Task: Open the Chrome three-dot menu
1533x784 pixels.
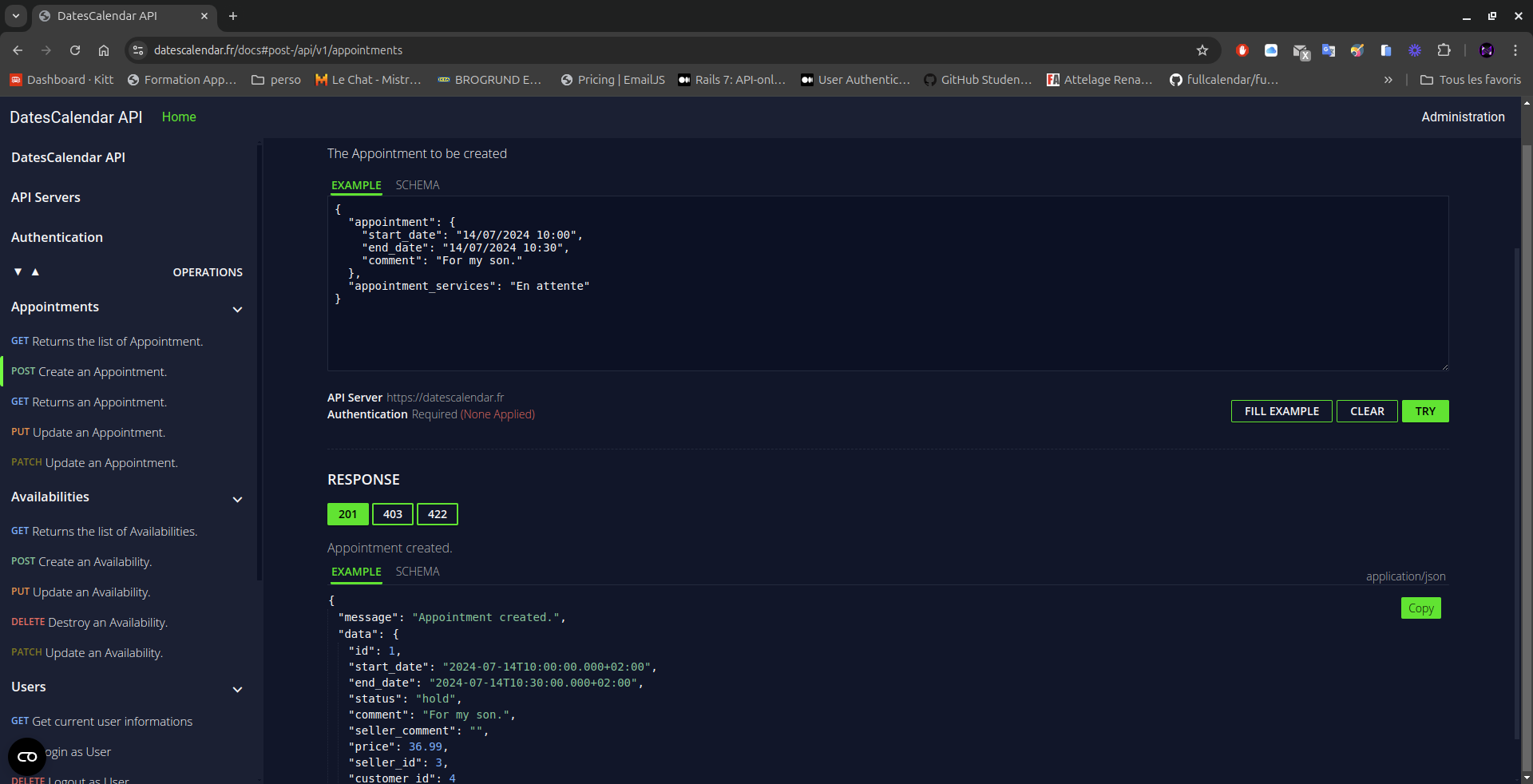Action: [1515, 50]
